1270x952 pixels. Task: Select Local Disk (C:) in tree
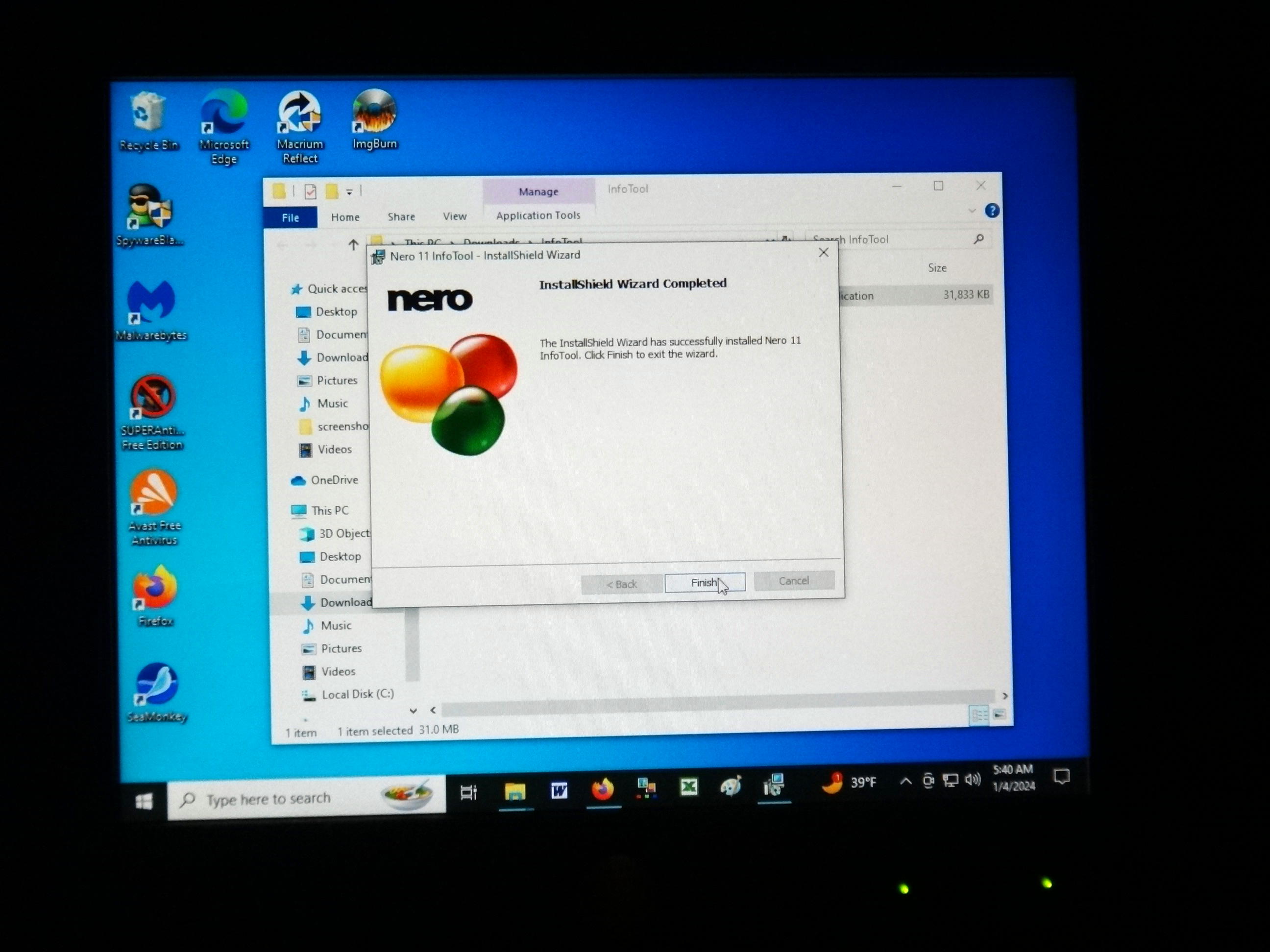coord(348,694)
